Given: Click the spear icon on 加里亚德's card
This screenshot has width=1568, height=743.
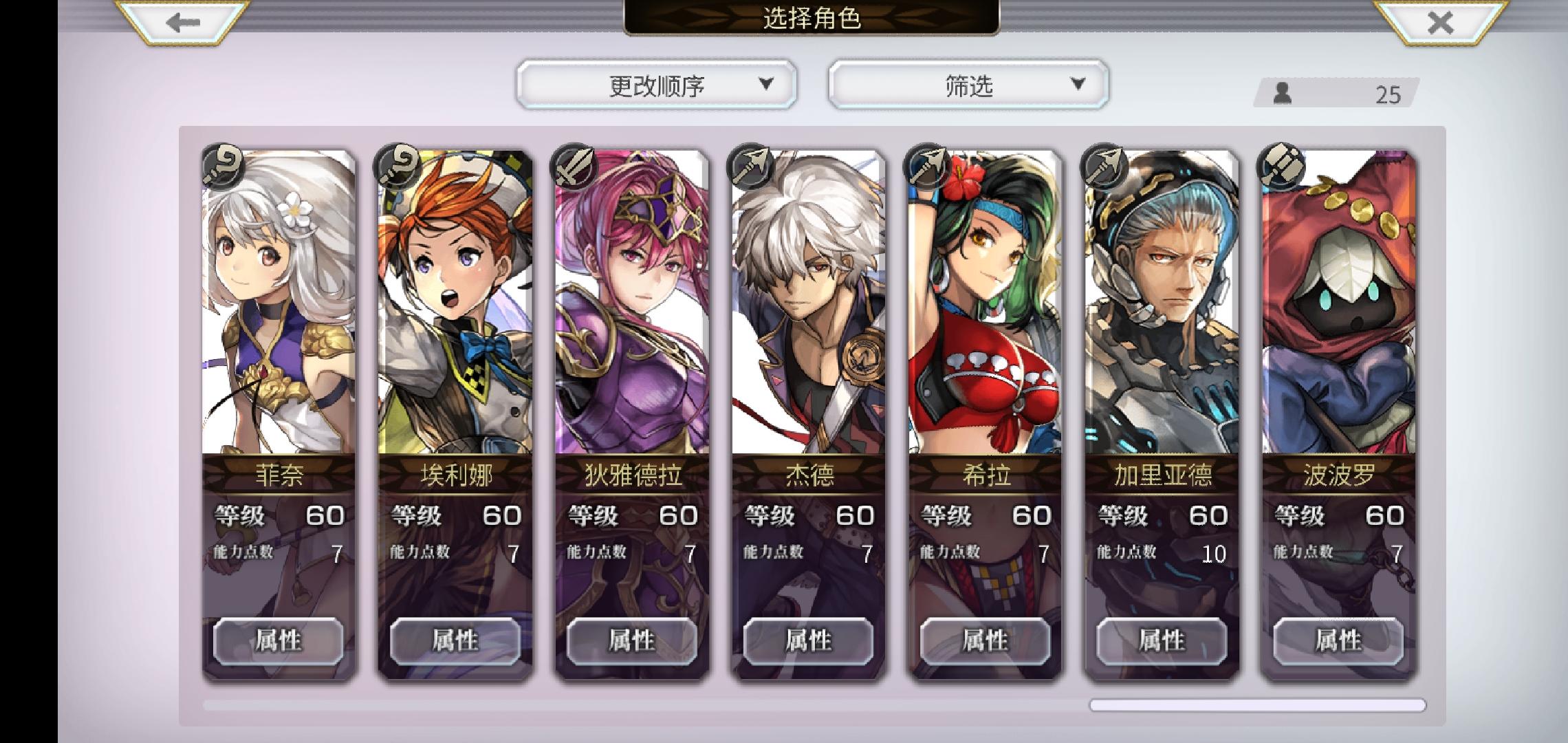Looking at the screenshot, I should coord(1104,166).
